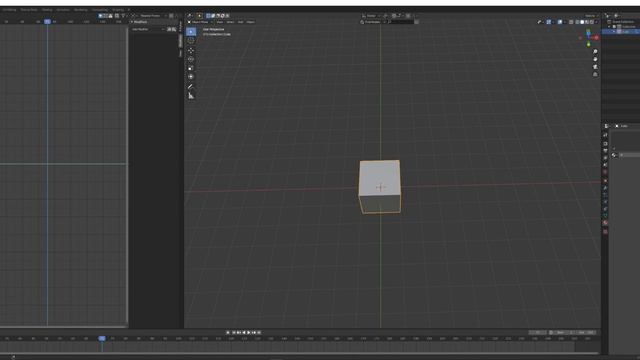Open the Physics properties tab
The width and height of the screenshot is (640, 360).
point(605,202)
